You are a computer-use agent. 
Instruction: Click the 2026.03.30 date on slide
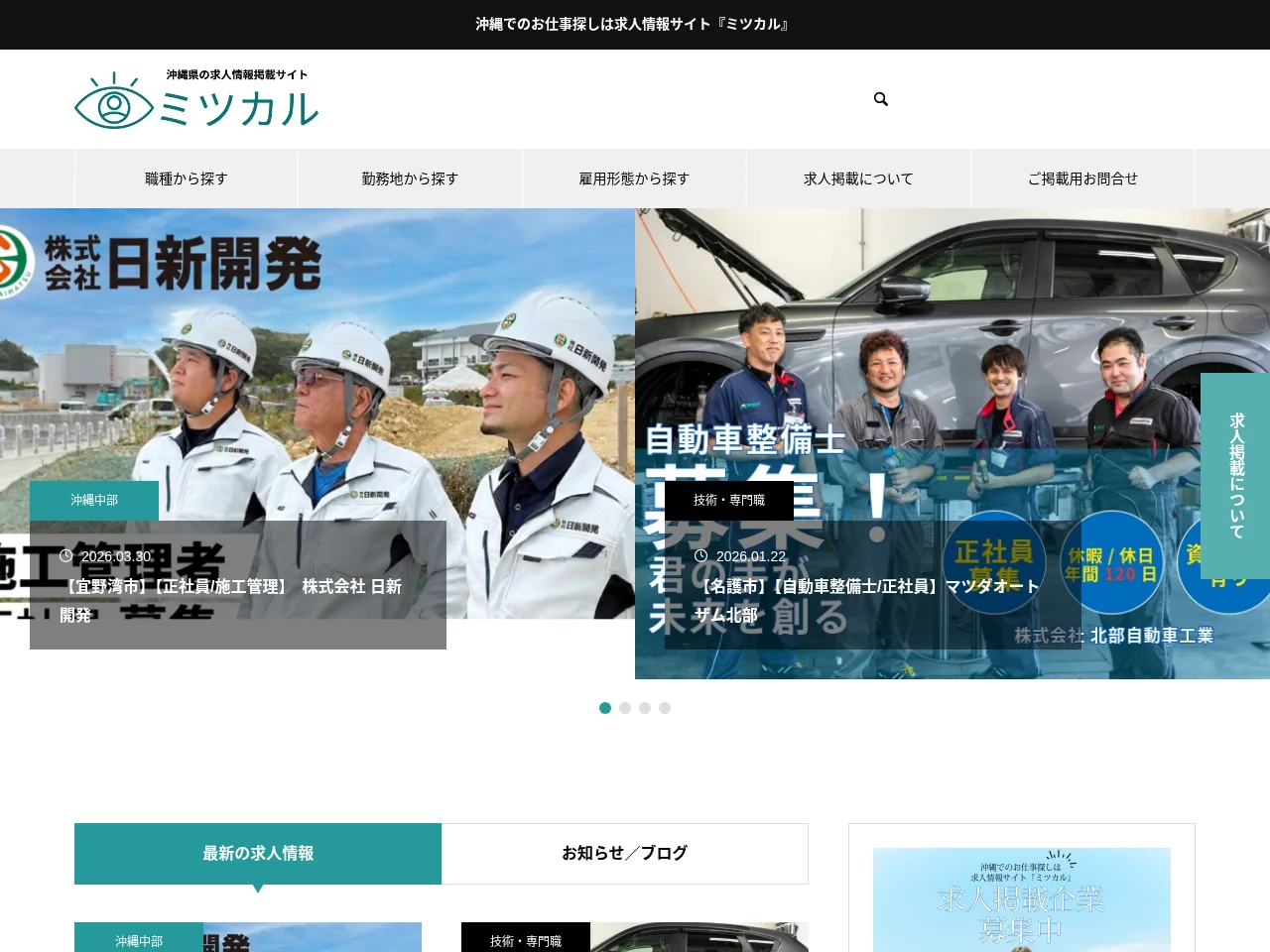pos(115,556)
